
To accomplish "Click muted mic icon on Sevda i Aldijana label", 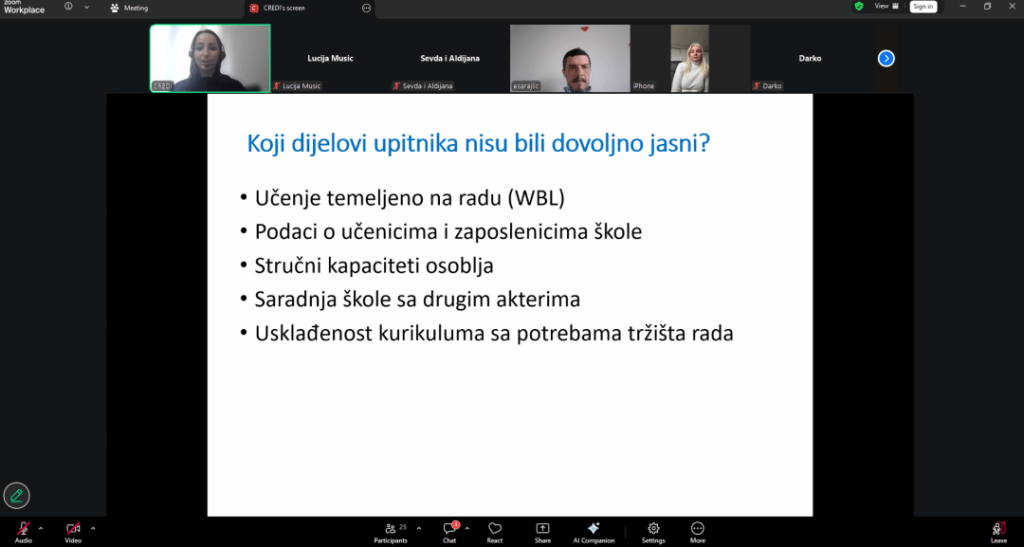I will point(396,86).
